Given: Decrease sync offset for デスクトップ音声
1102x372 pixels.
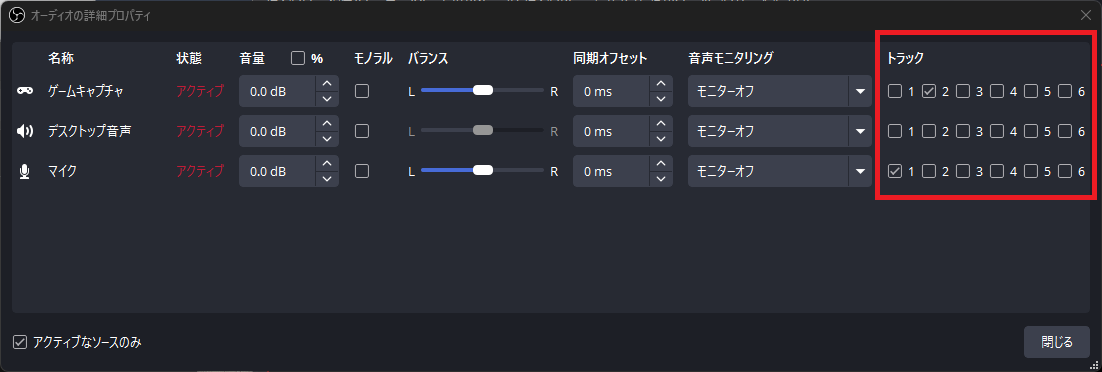Looking at the screenshot, I should point(660,139).
